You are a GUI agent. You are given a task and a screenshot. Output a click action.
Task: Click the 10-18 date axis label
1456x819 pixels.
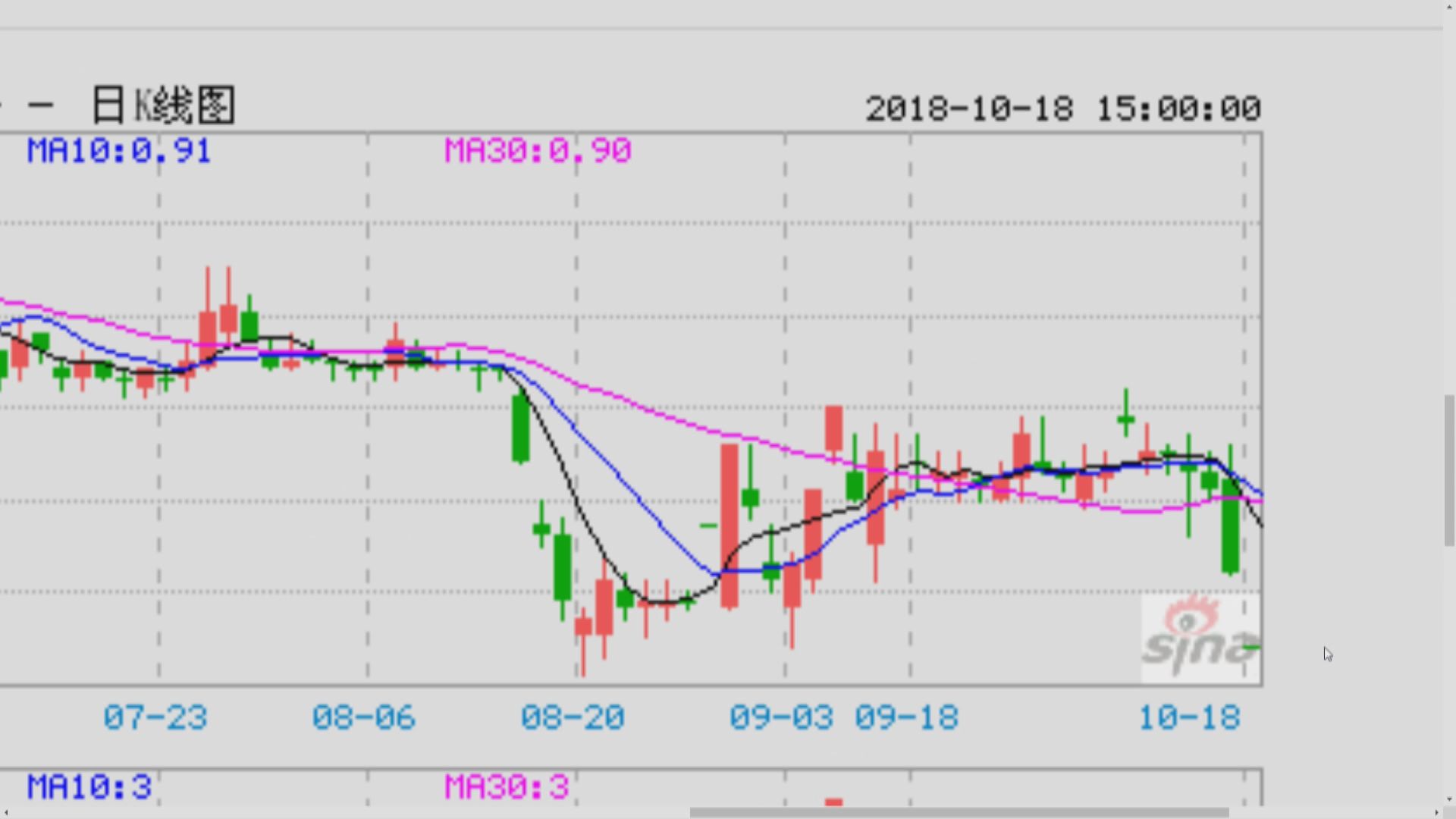(1189, 717)
